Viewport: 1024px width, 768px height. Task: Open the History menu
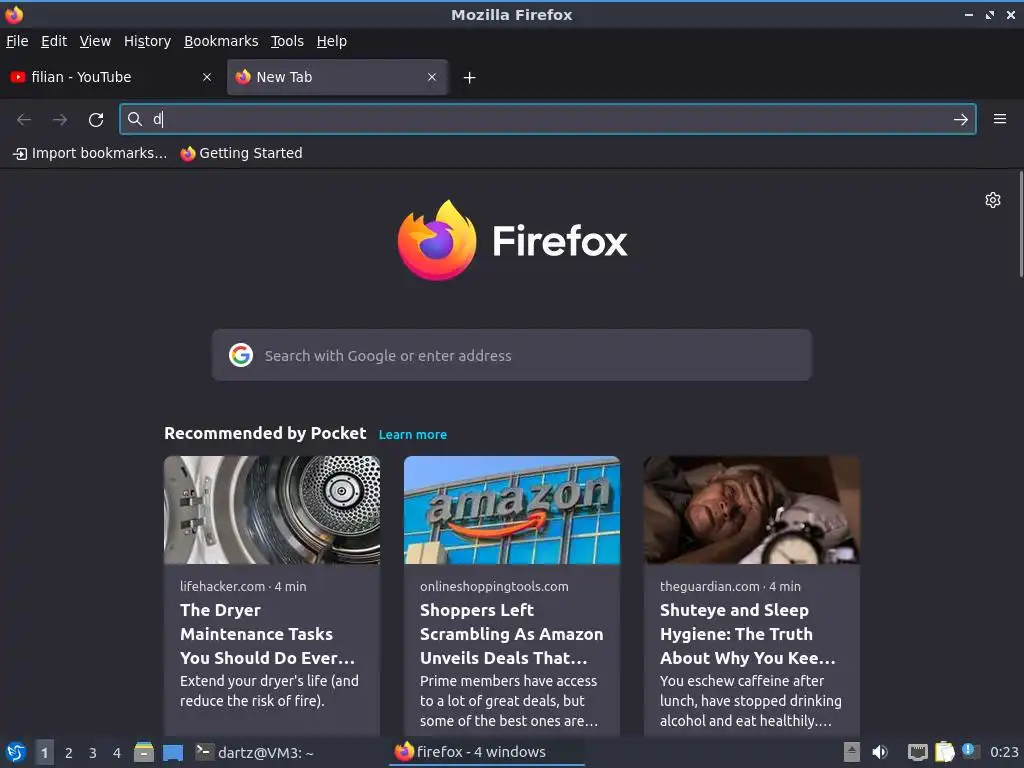coord(148,41)
